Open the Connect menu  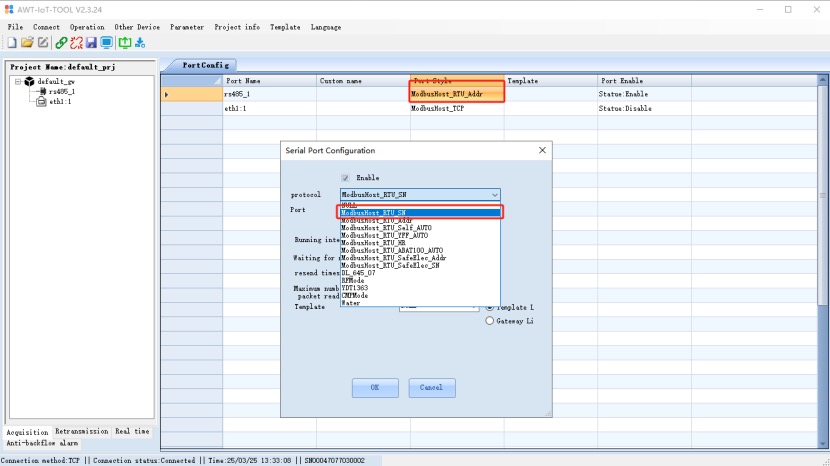tap(46, 27)
